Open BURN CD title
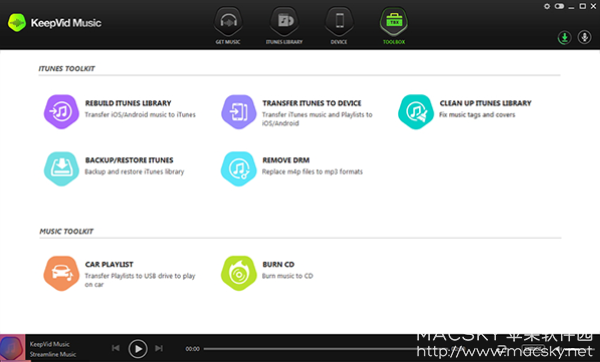 (x=278, y=264)
